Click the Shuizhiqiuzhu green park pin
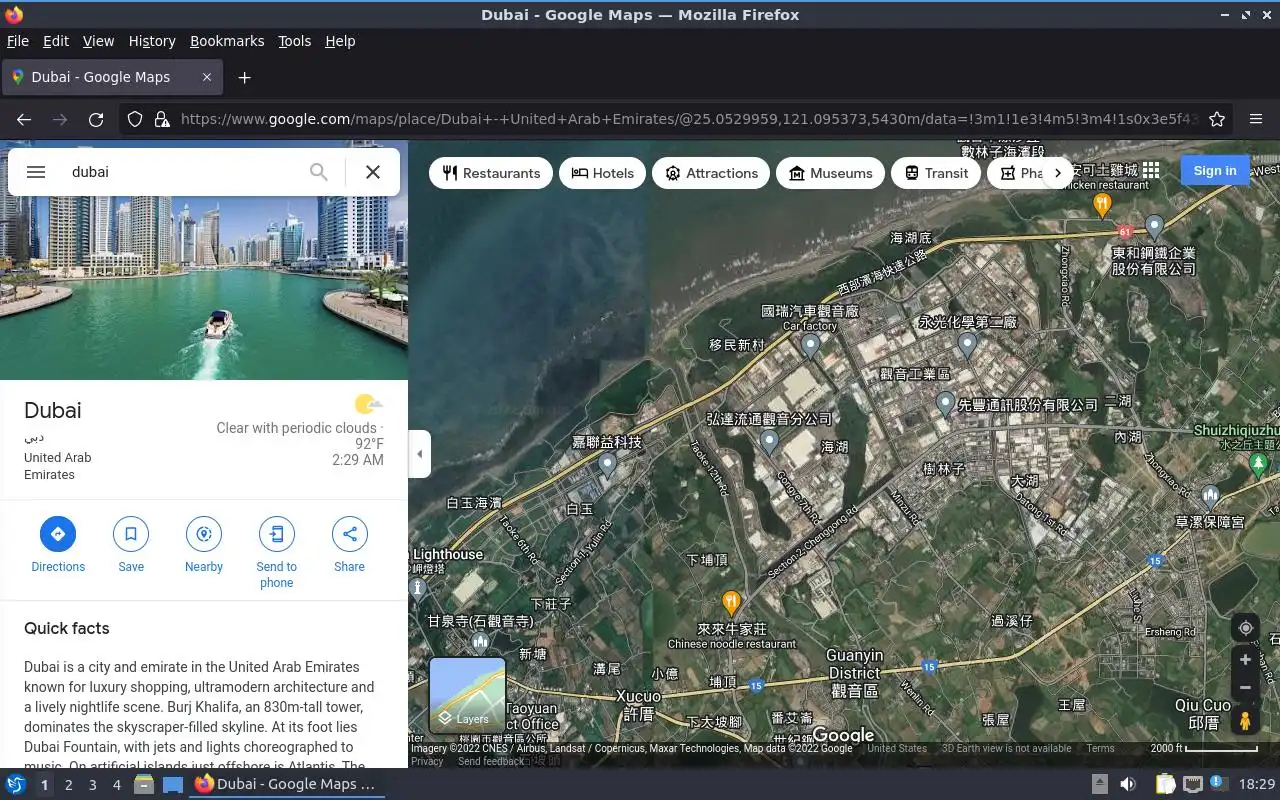 point(1259,466)
